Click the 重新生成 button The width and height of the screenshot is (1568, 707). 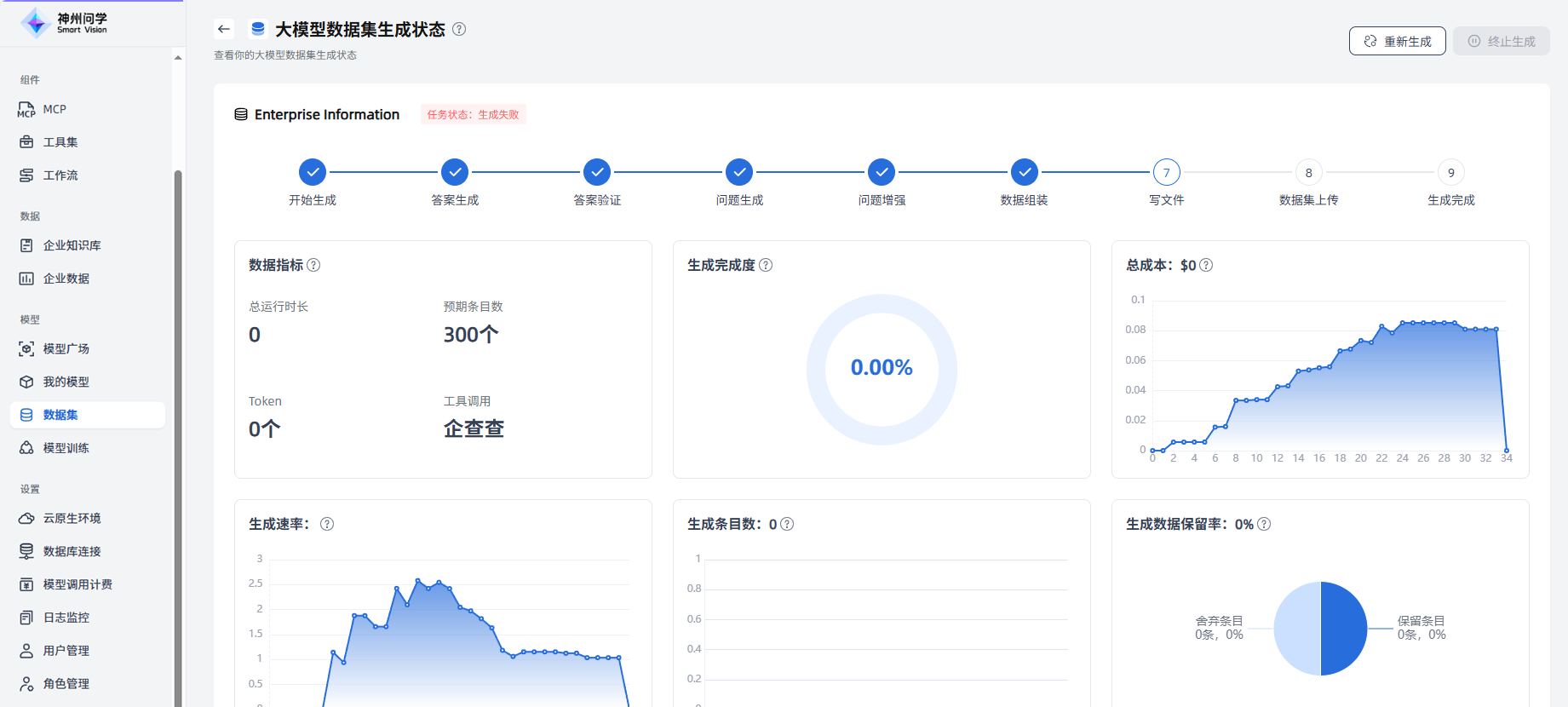1397,41
